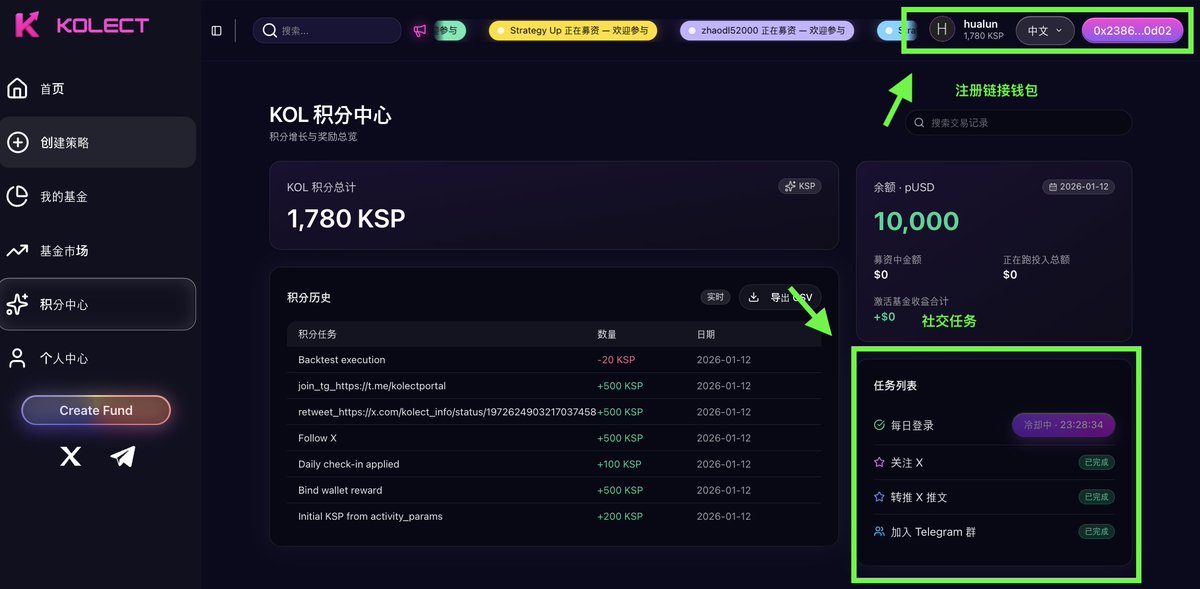Open the 首页 home sidebar item

[98, 89]
